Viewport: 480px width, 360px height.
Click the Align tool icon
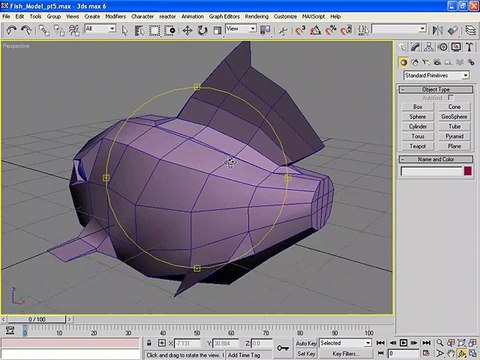click(453, 30)
